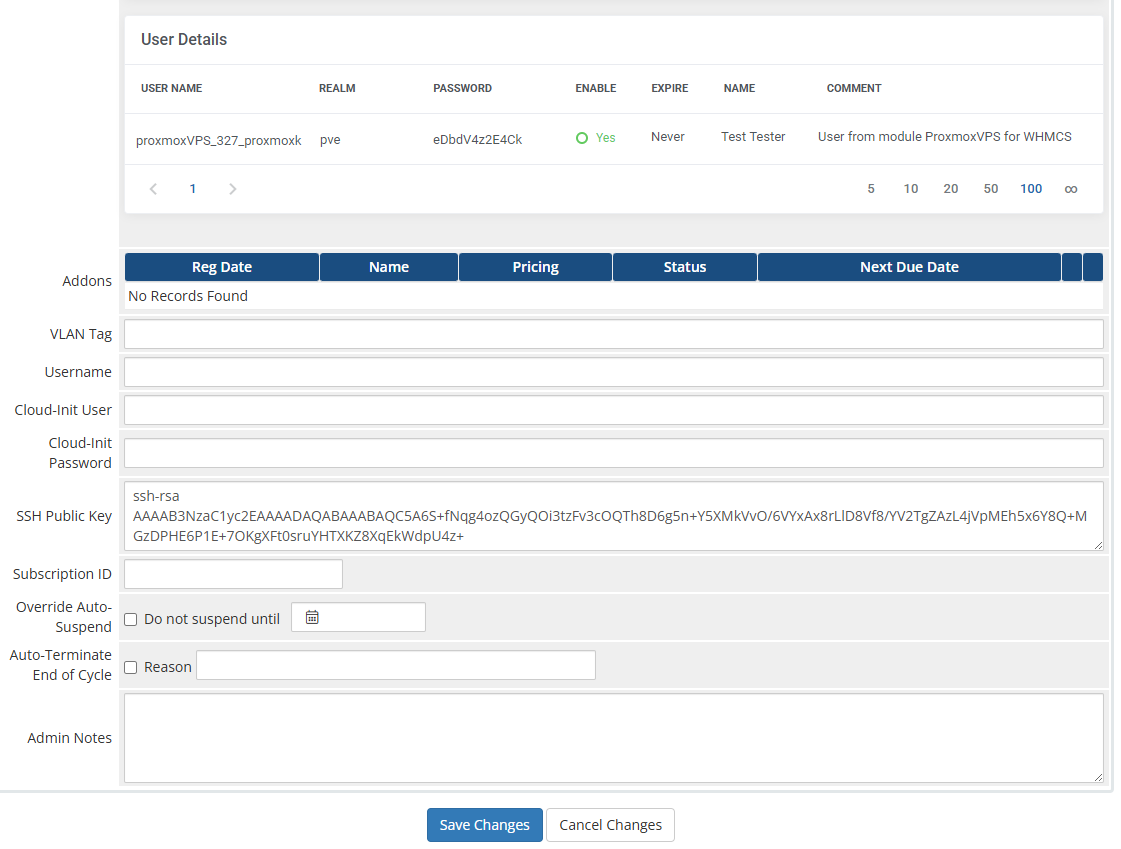
Task: Click the green Enable status circle
Action: point(582,138)
